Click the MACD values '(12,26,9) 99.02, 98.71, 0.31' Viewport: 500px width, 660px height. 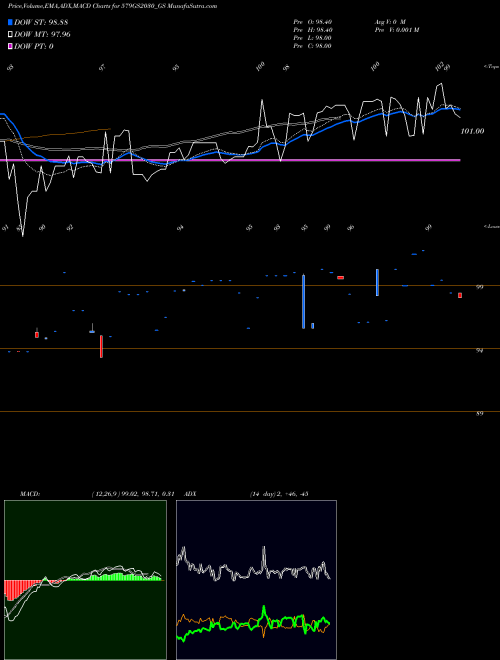click(133, 494)
